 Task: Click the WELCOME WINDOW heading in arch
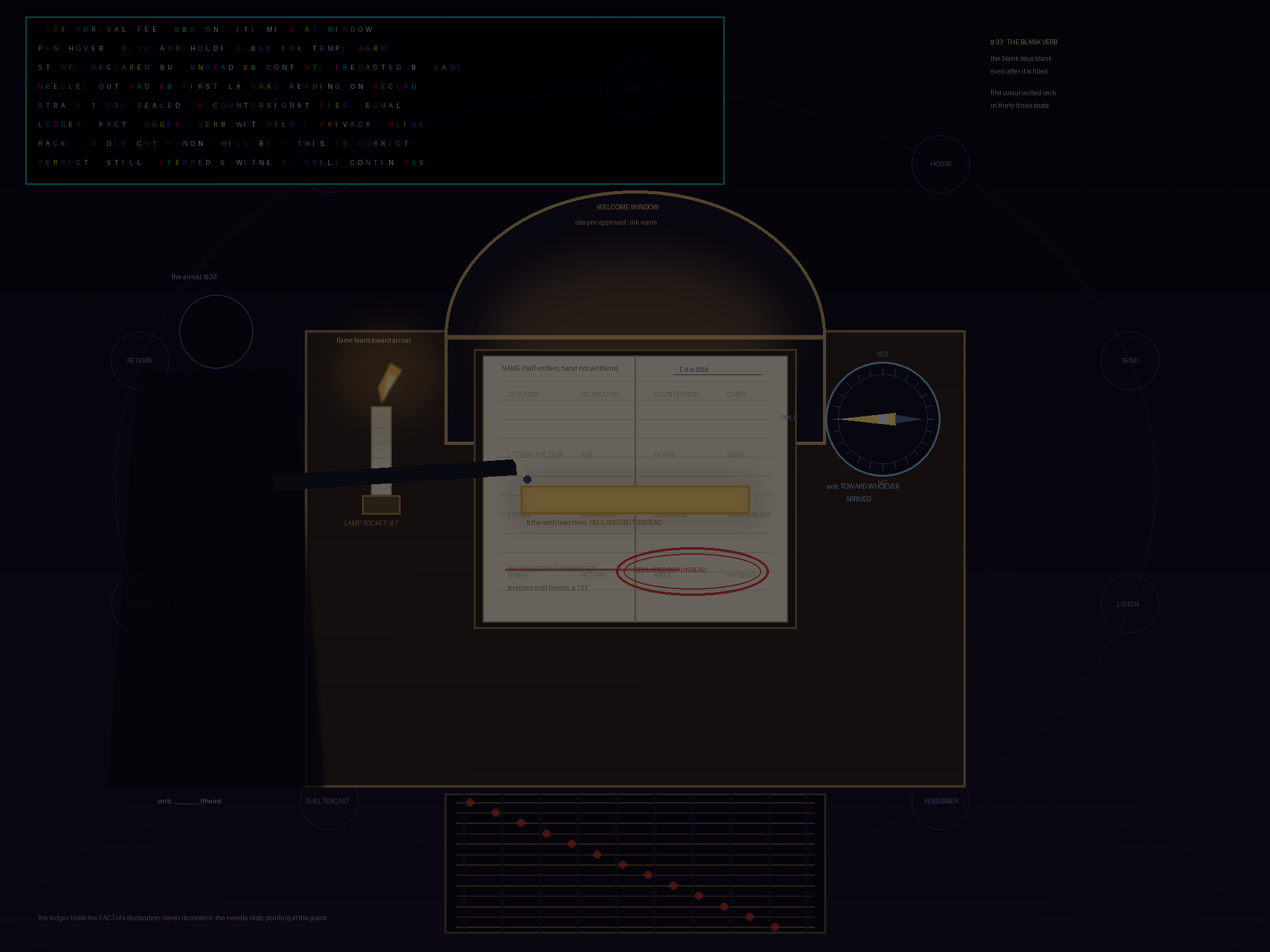[x=627, y=207]
